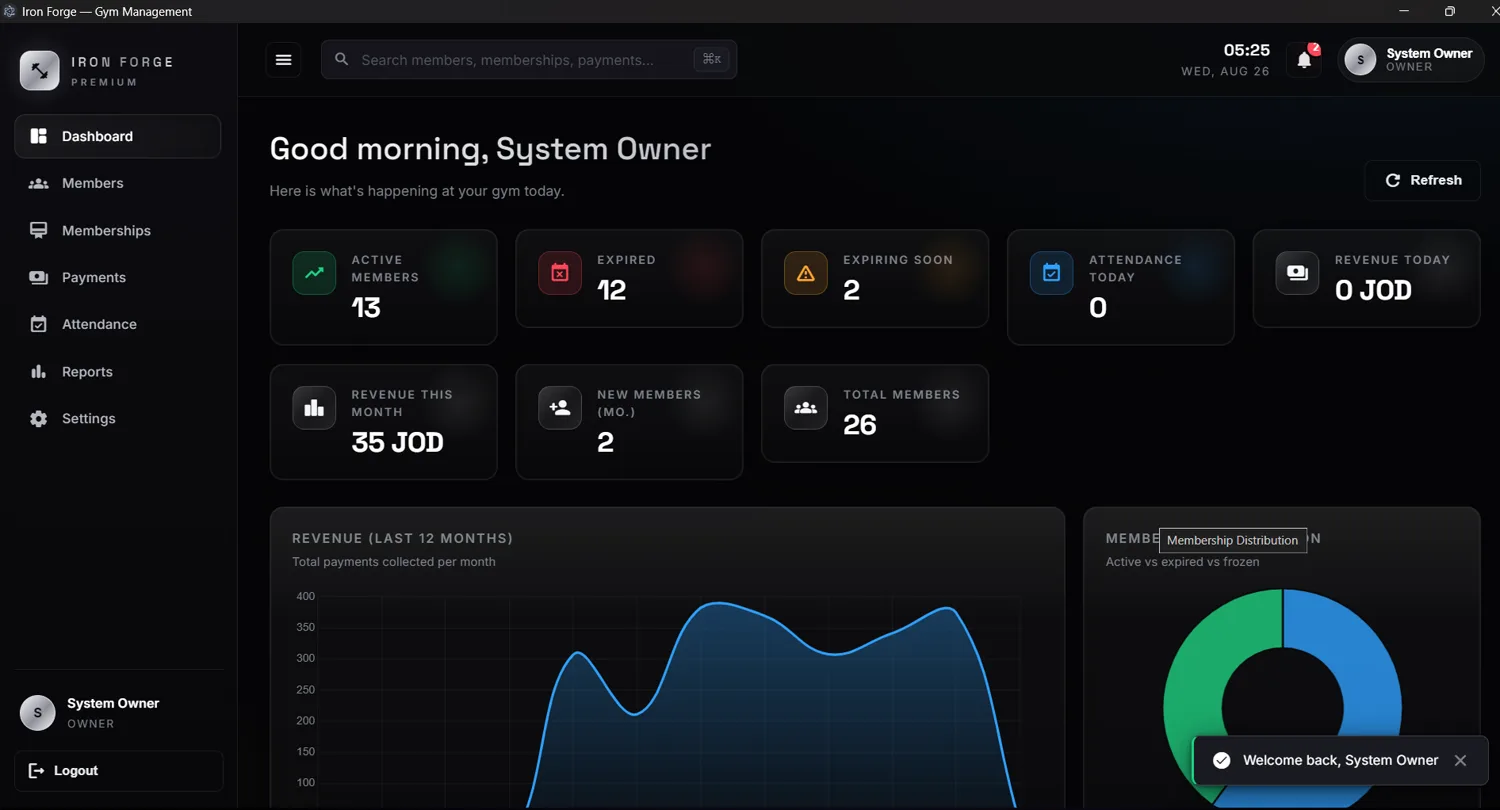Viewport: 1500px width, 810px height.
Task: Click the Expiring Soon warning icon
Action: tap(806, 273)
